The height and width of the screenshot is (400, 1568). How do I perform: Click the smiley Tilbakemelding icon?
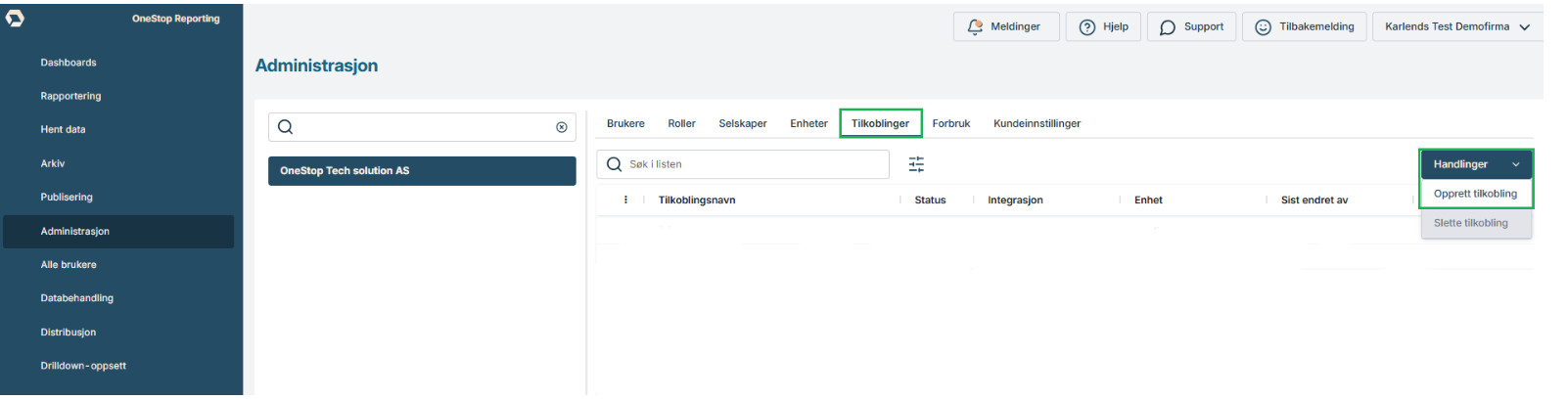(x=1264, y=27)
